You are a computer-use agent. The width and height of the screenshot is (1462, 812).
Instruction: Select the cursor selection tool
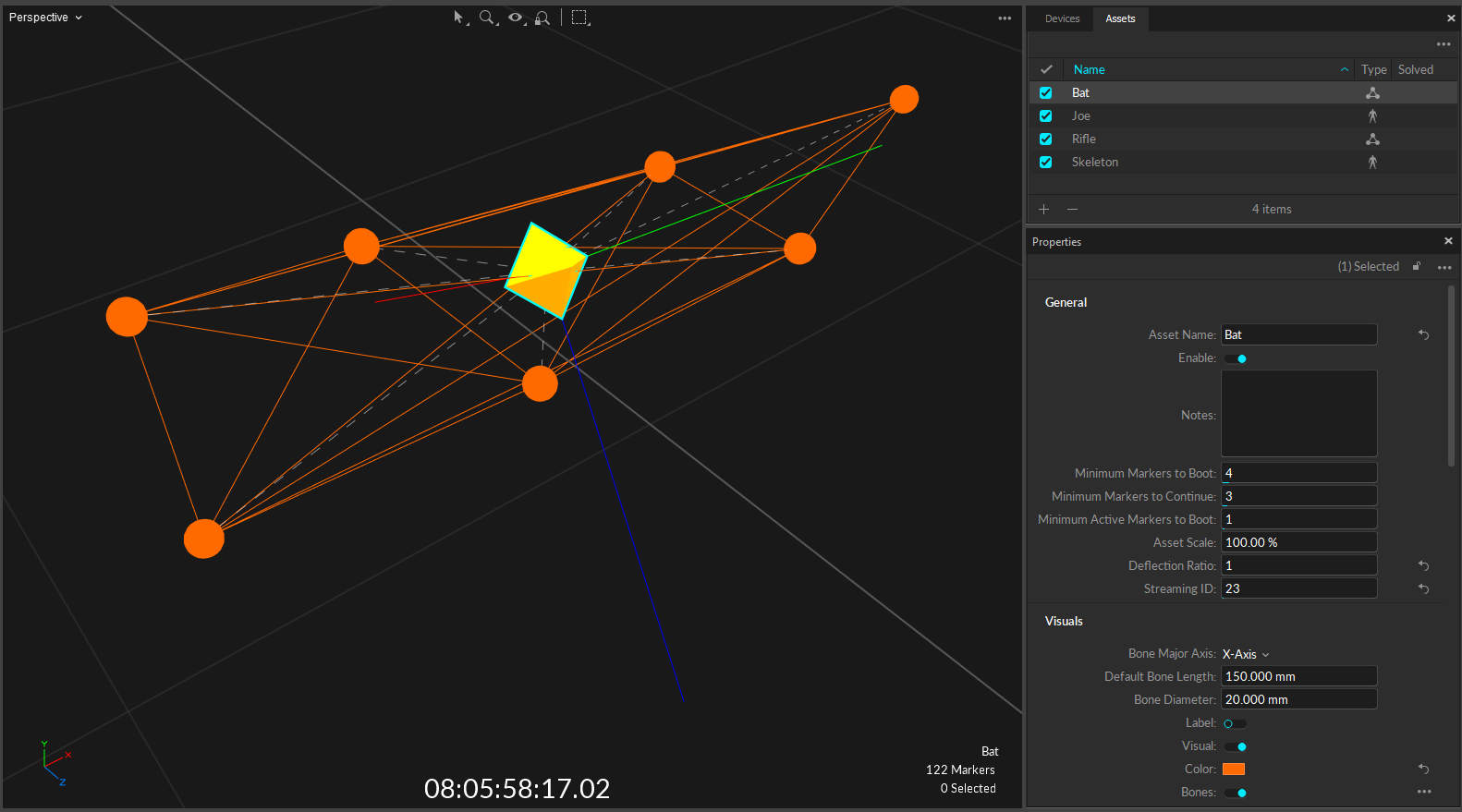(x=459, y=18)
